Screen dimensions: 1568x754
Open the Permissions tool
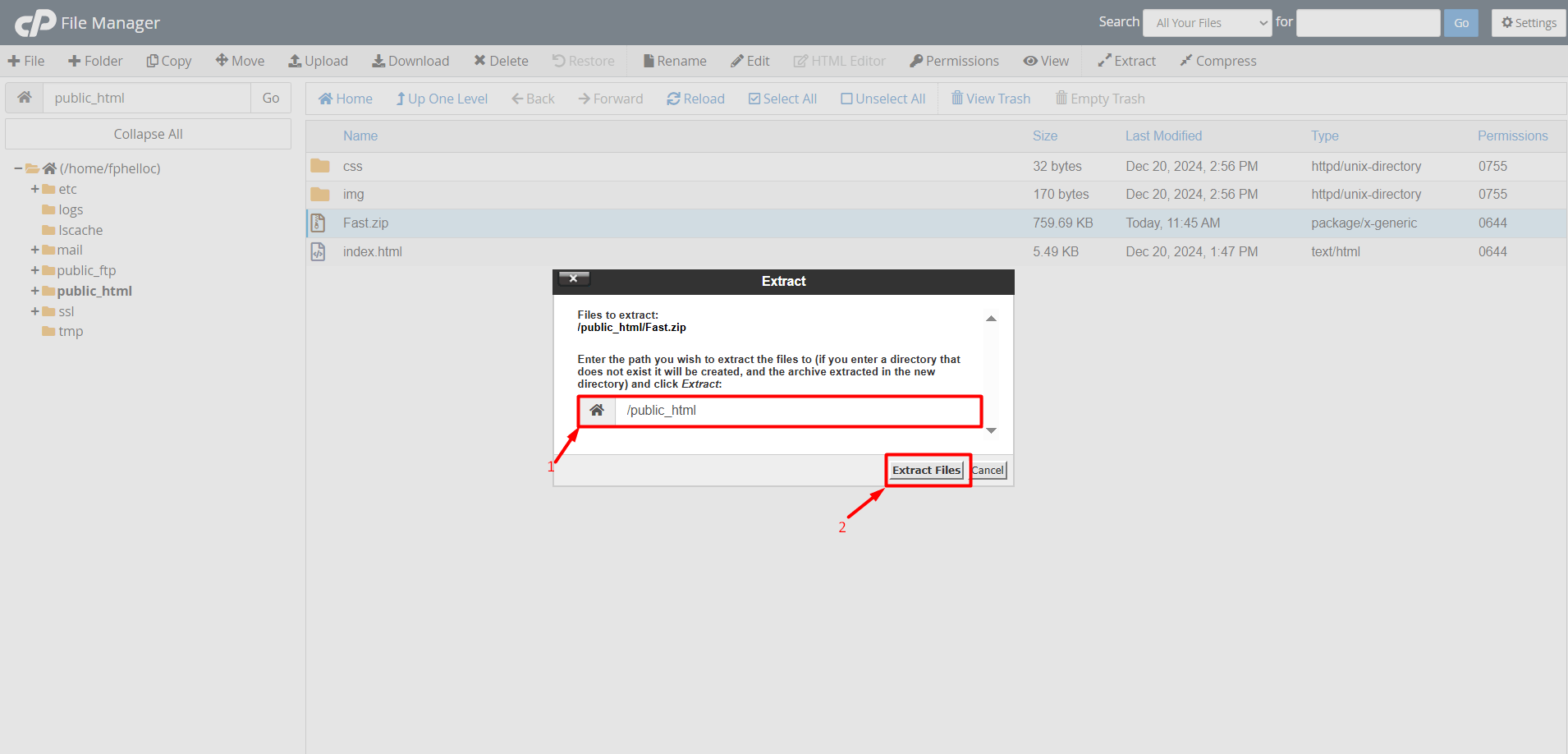pyautogui.click(x=954, y=61)
